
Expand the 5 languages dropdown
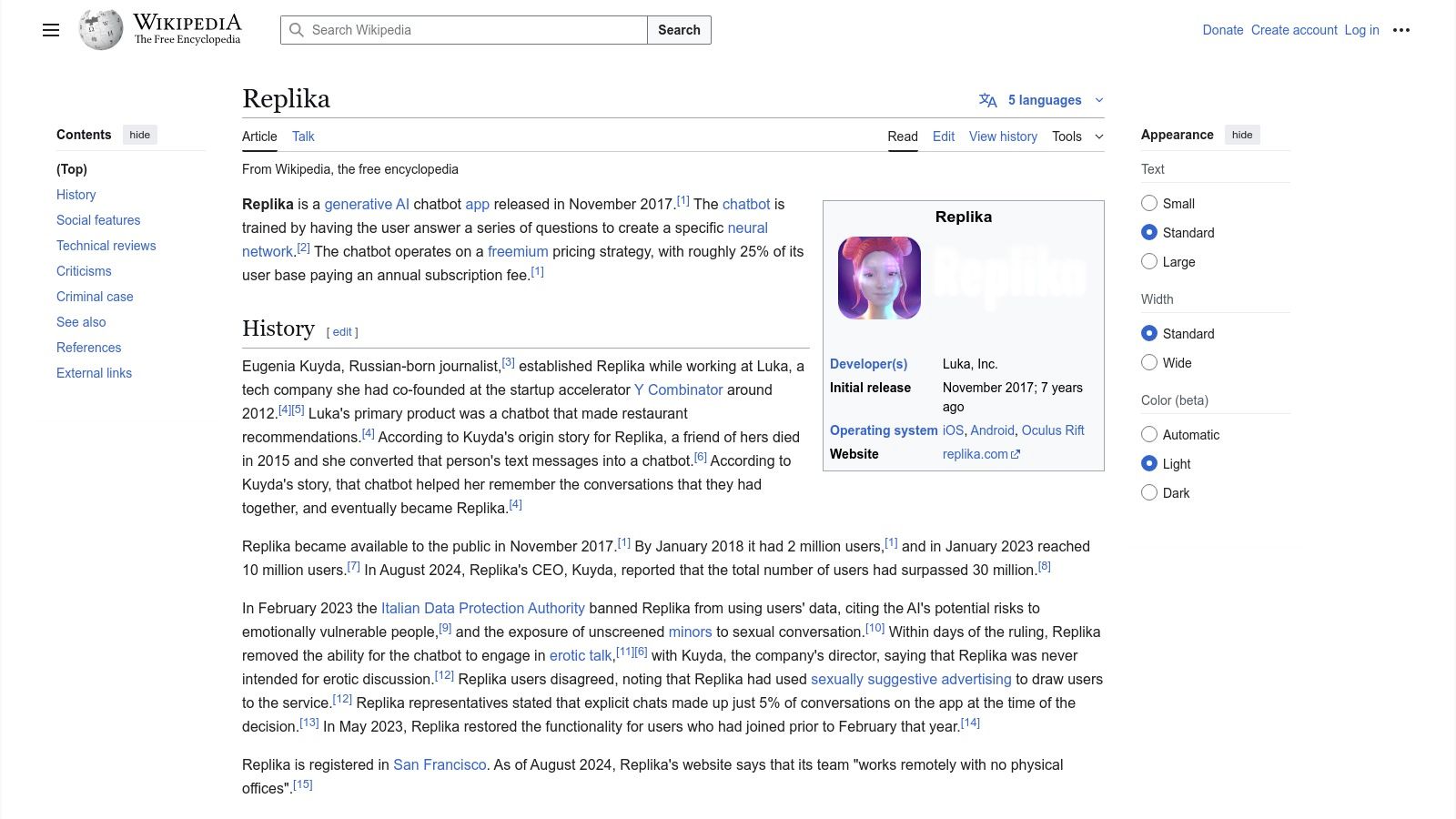[x=1043, y=100]
